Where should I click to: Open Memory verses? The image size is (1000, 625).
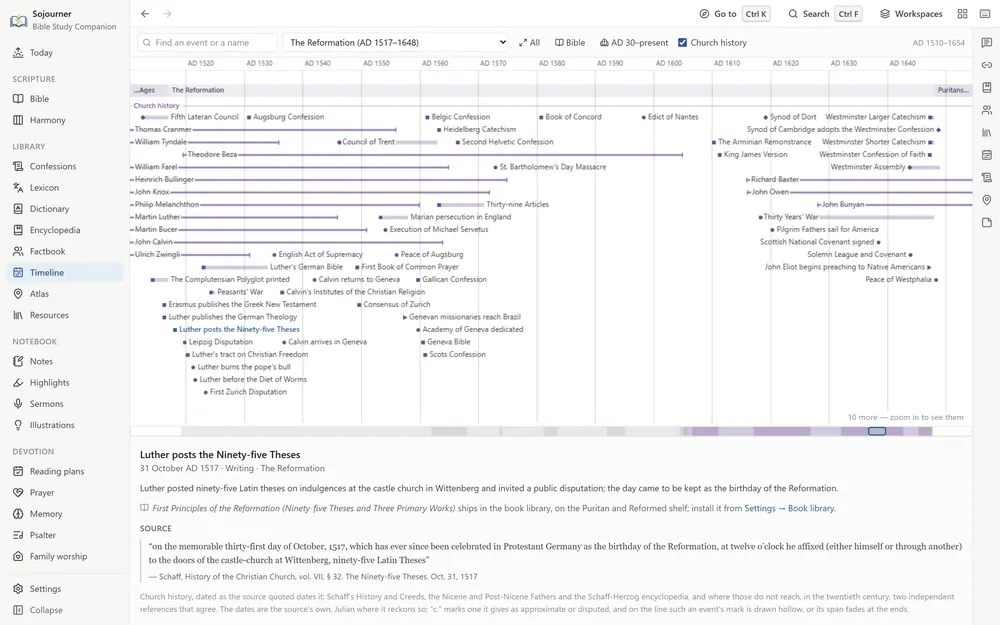(64, 514)
